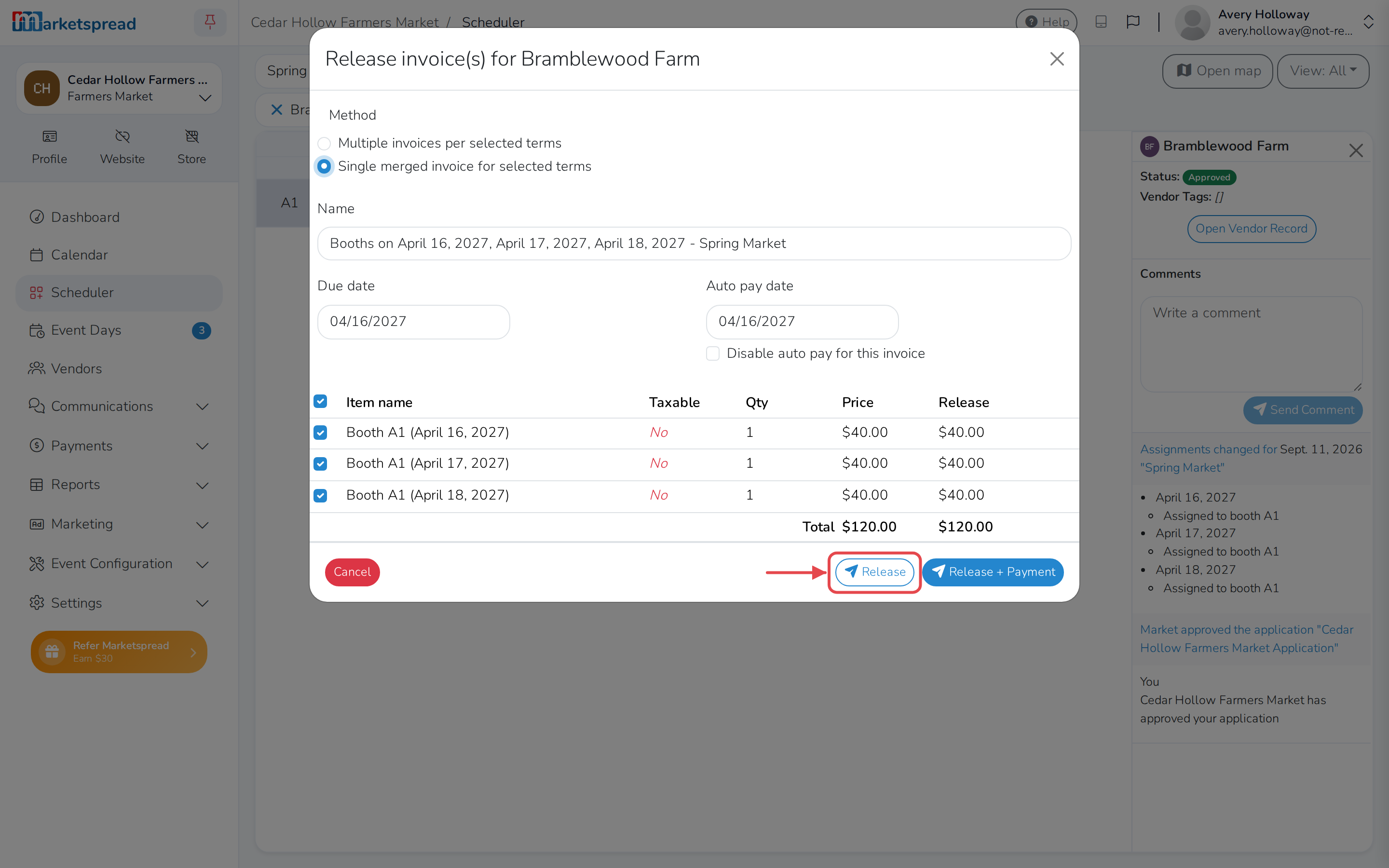This screenshot has width=1389, height=868.
Task: Click the Auto pay date field
Action: (802, 322)
